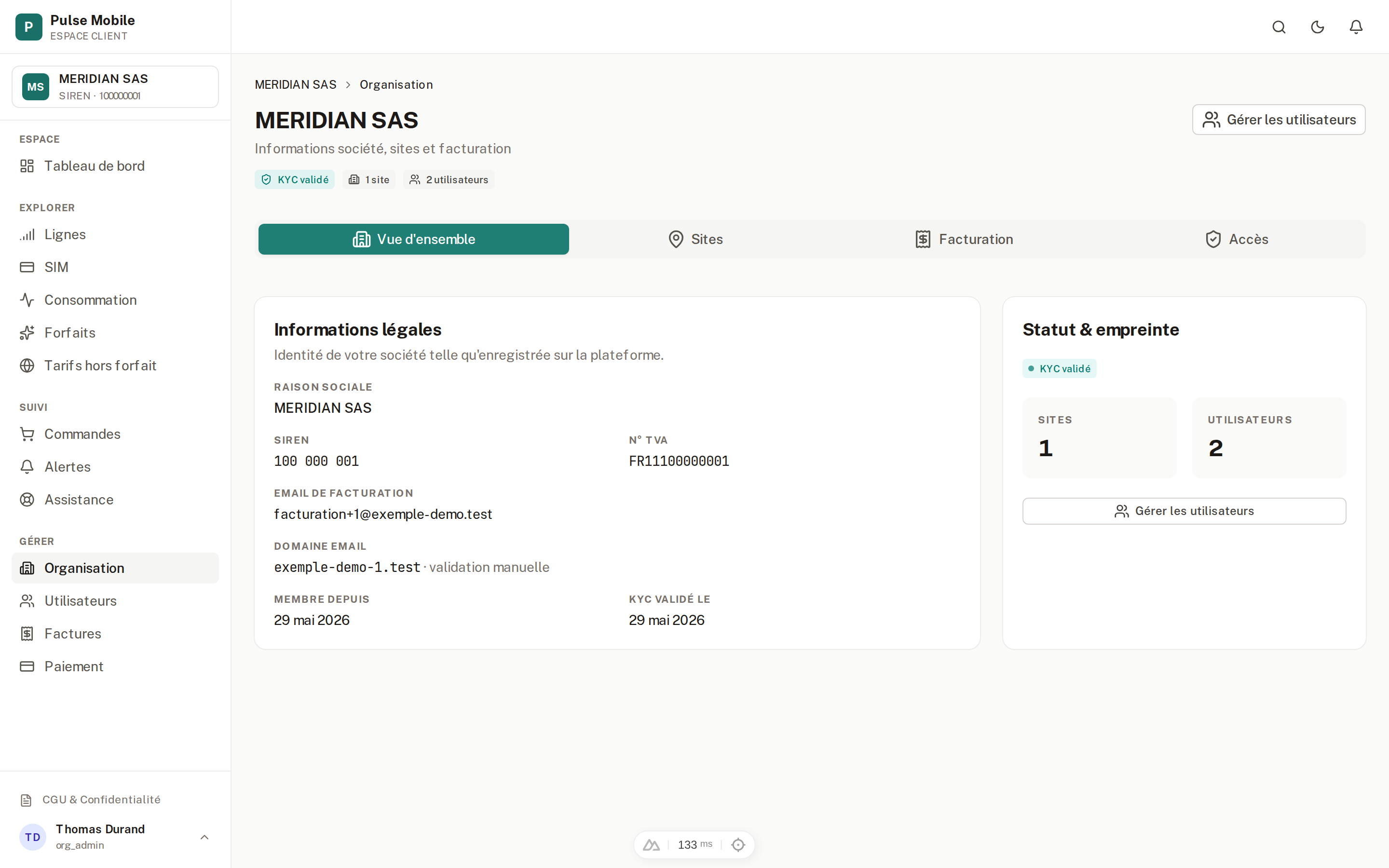Open Alertes in sidebar
Screen dimensions: 1389x868
pyautogui.click(x=115, y=467)
